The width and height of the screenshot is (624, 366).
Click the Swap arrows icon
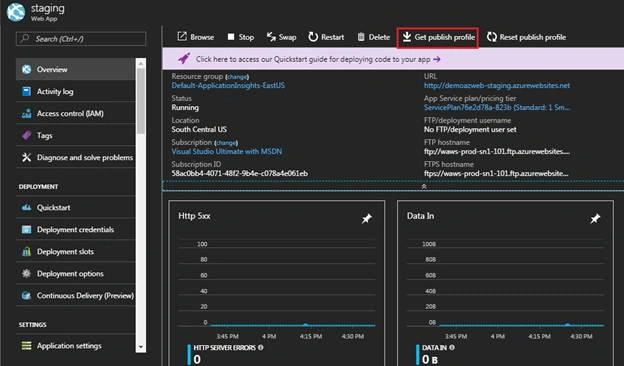coord(271,37)
